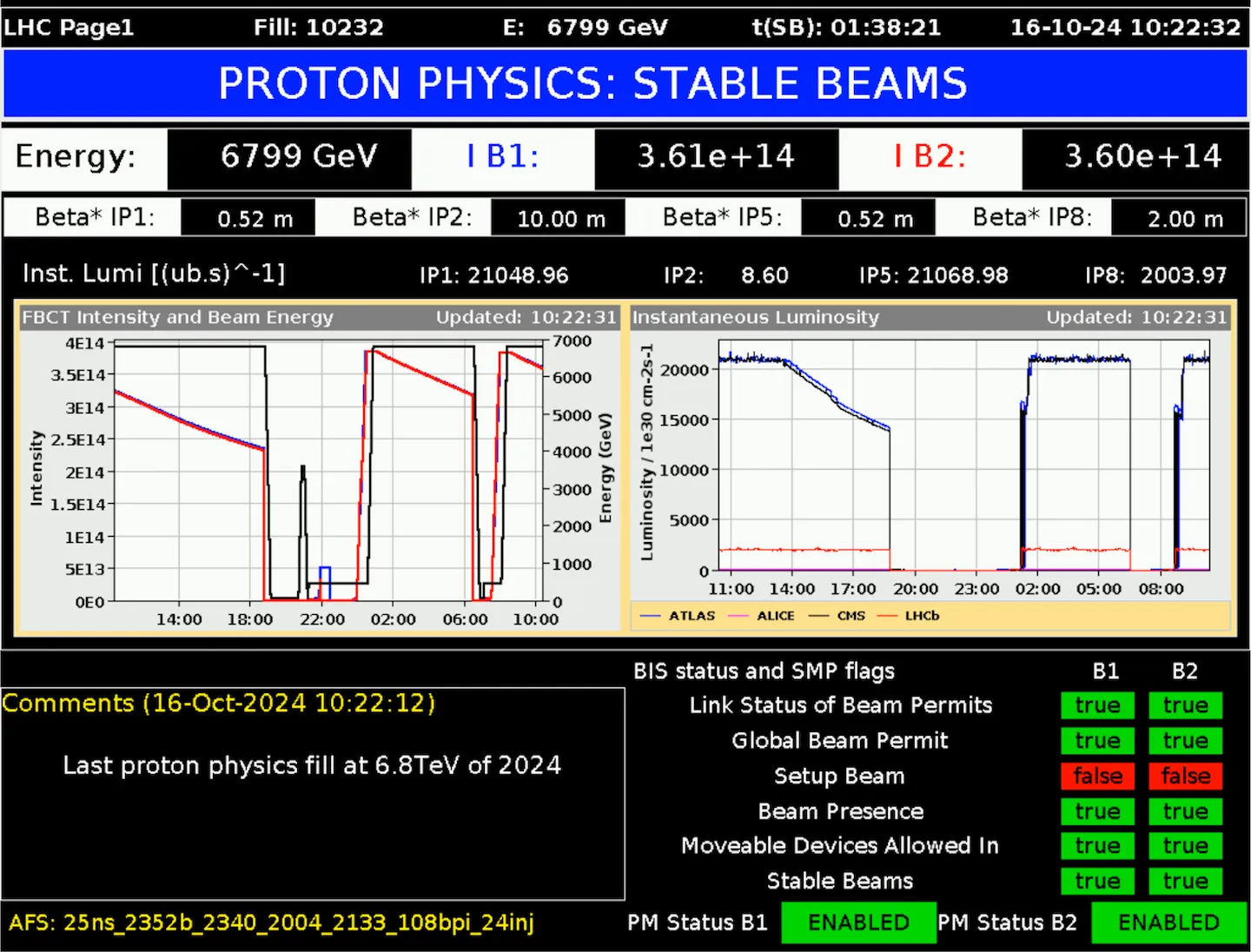The width and height of the screenshot is (1251, 952).
Task: Click the IP1: 21048.96 luminosity reading
Action: point(493,275)
